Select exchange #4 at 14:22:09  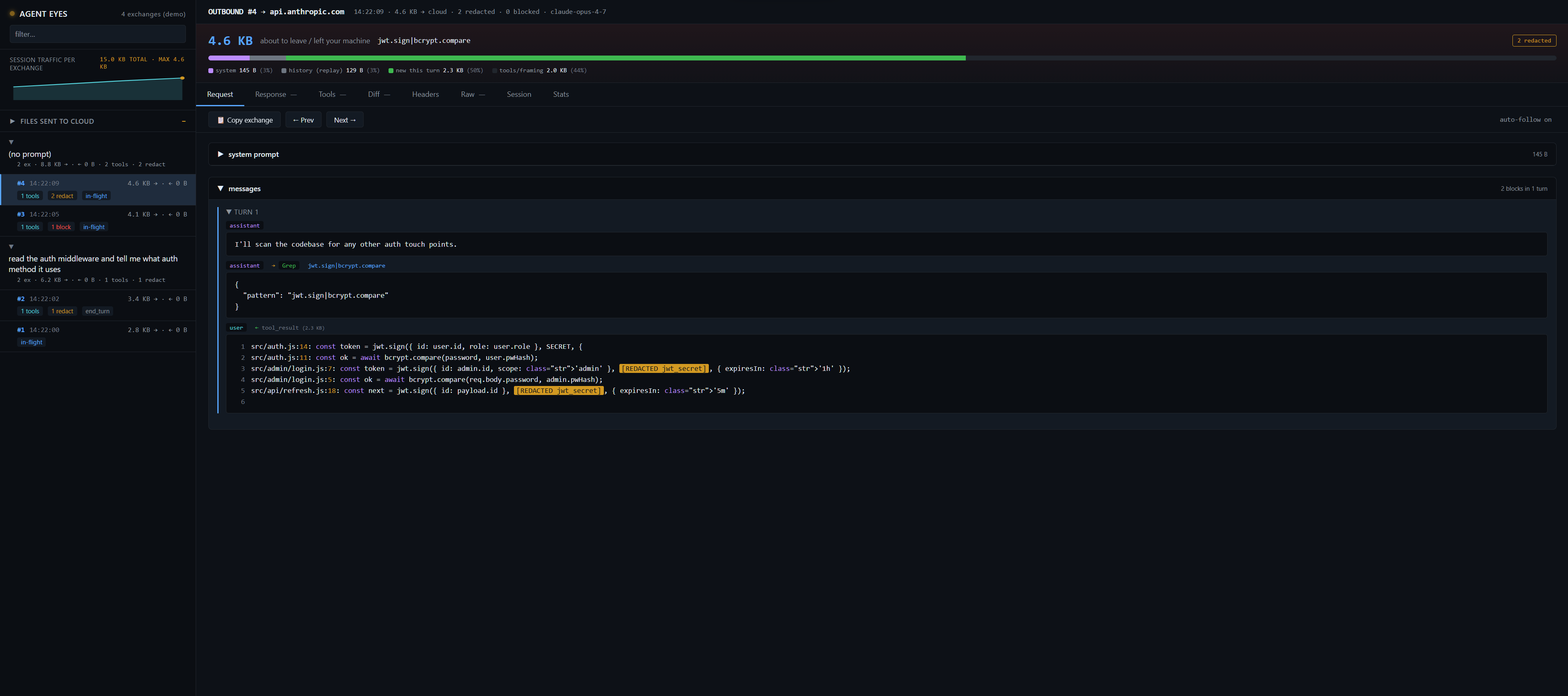[98, 189]
